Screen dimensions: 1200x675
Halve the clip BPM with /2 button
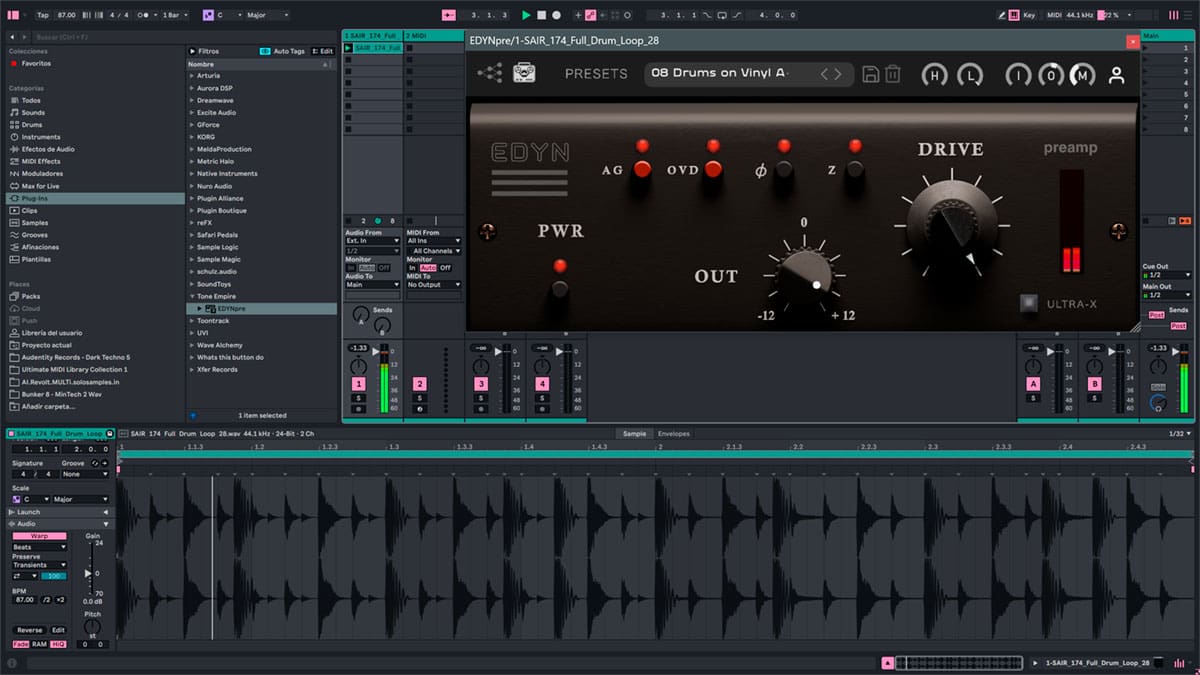coord(46,599)
